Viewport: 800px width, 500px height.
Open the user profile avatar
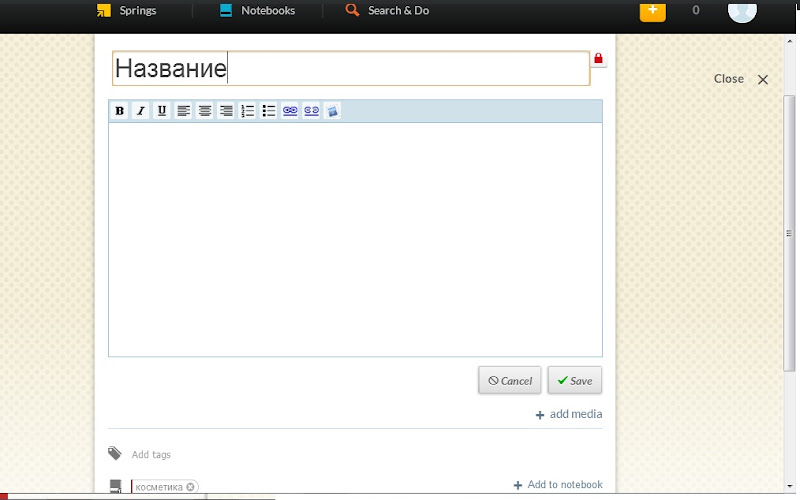pyautogui.click(x=742, y=12)
